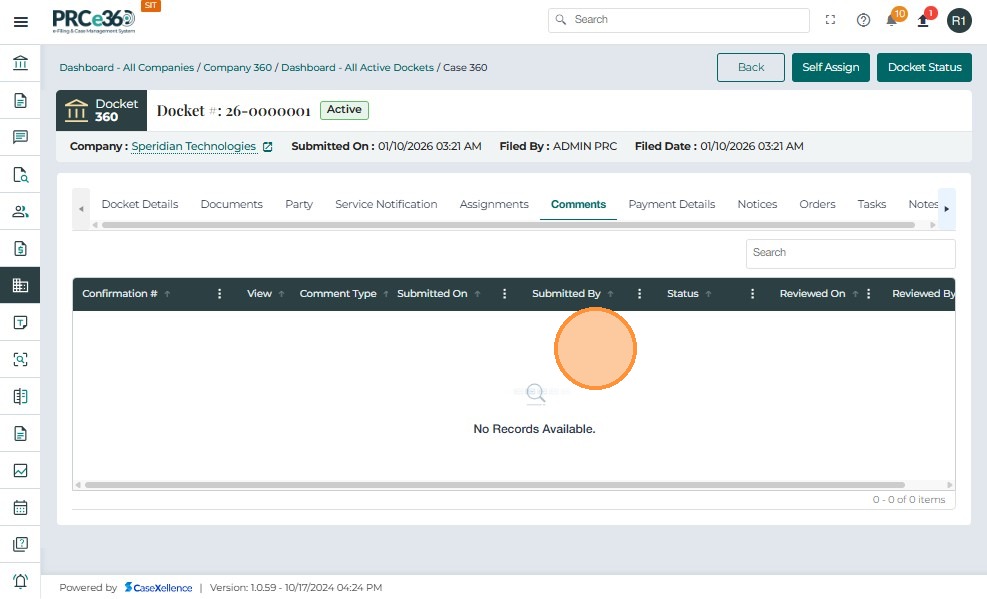Open Submitted On column menu
Image resolution: width=987 pixels, height=599 pixels.
(504, 294)
